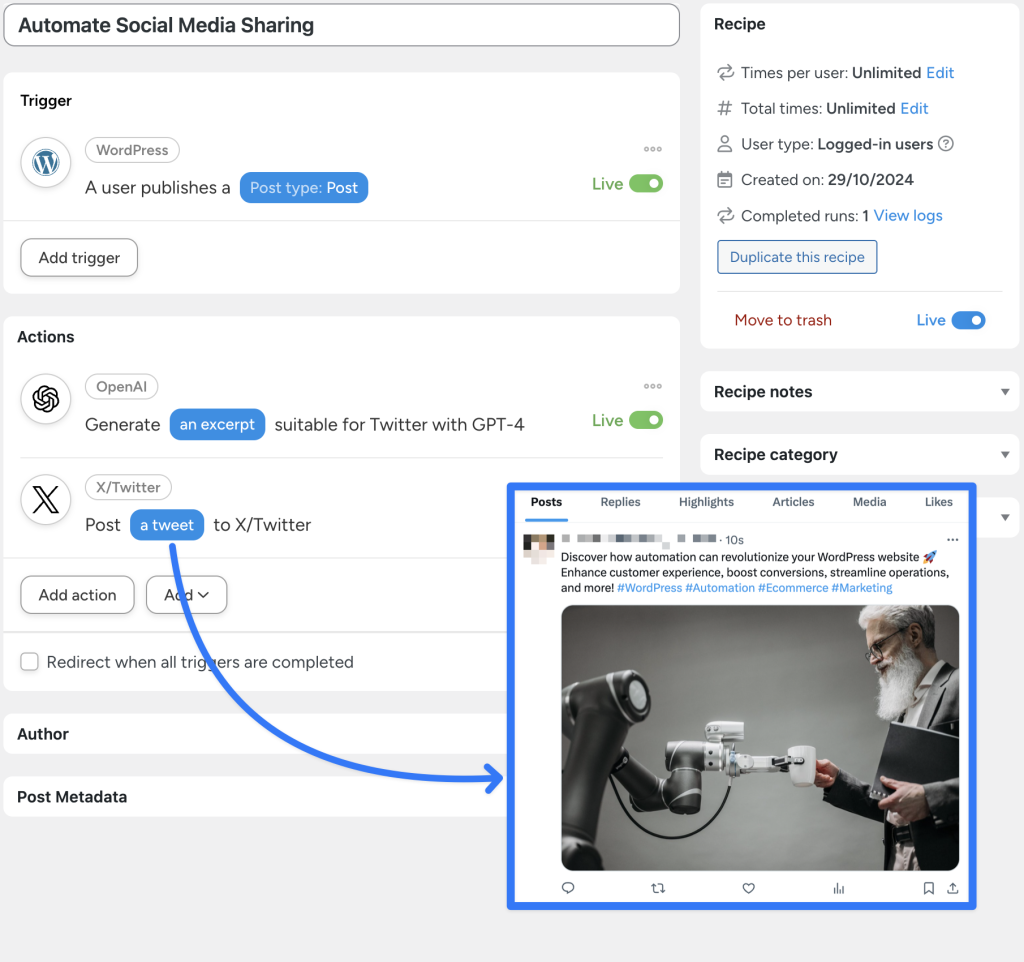This screenshot has width=1024, height=962.
Task: Click the recipe title field 'Automate Social Media Sharing'
Action: pos(340,25)
